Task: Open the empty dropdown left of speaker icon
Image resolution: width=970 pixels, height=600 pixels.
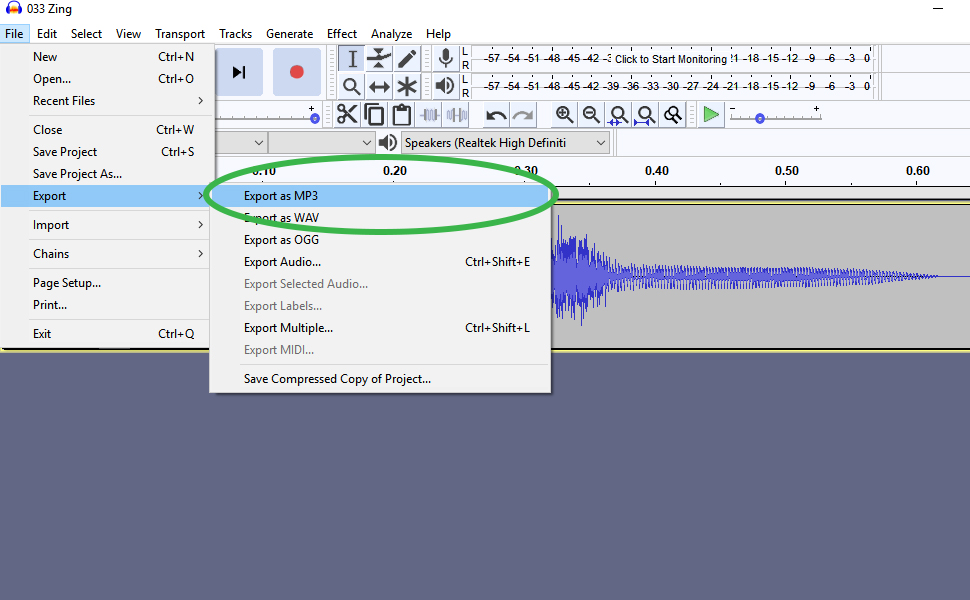Action: pos(322,143)
